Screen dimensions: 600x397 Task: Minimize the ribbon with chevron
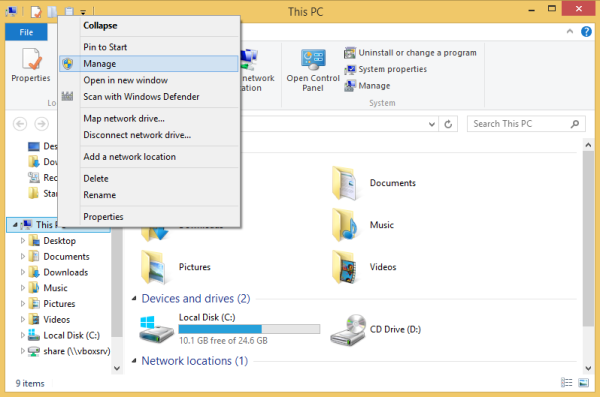(569, 31)
